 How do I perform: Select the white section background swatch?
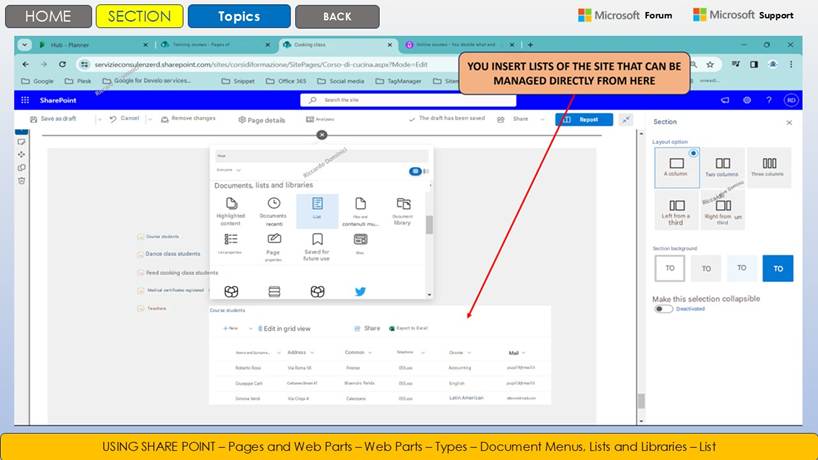click(x=670, y=268)
